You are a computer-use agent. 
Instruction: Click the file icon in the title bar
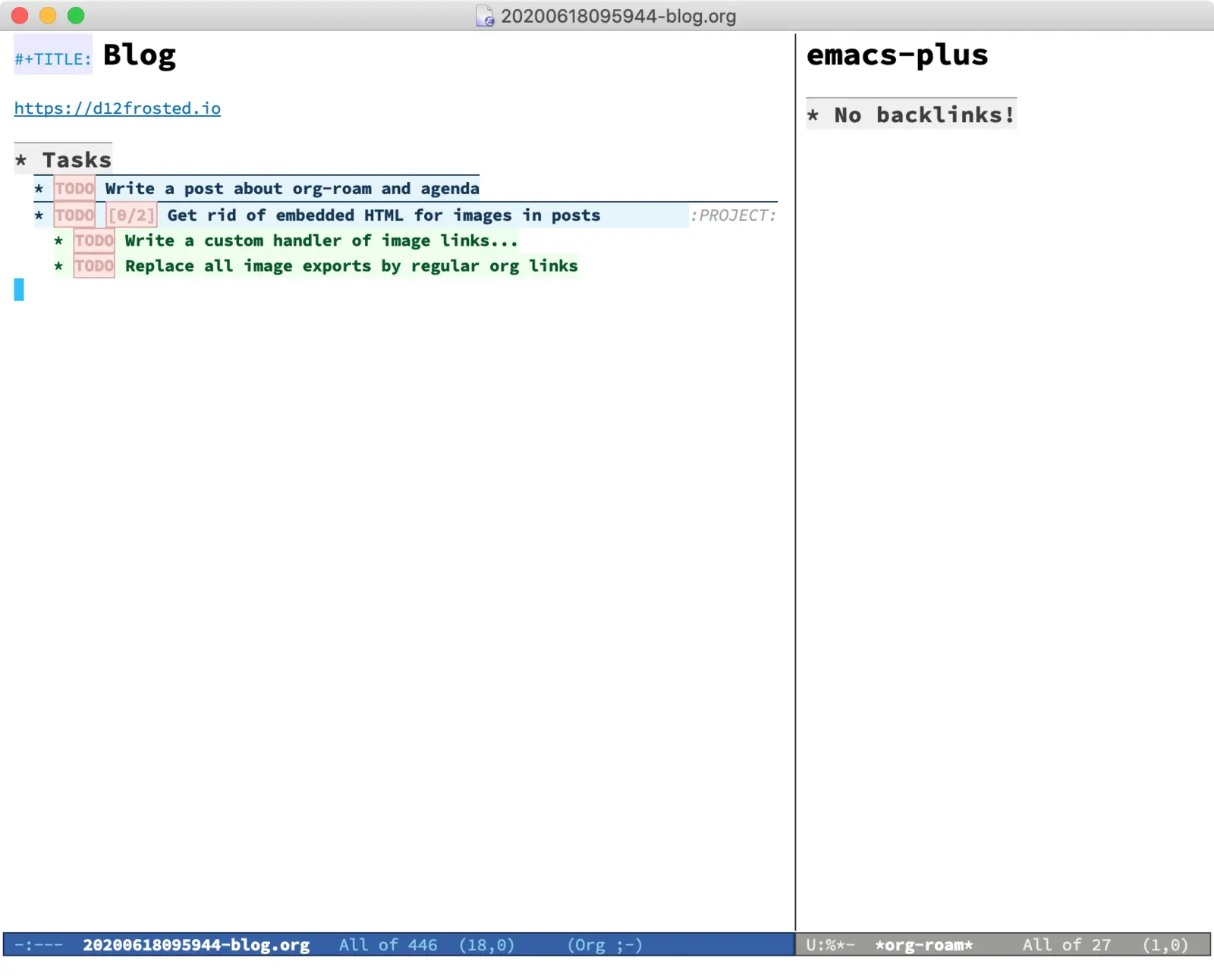(485, 16)
